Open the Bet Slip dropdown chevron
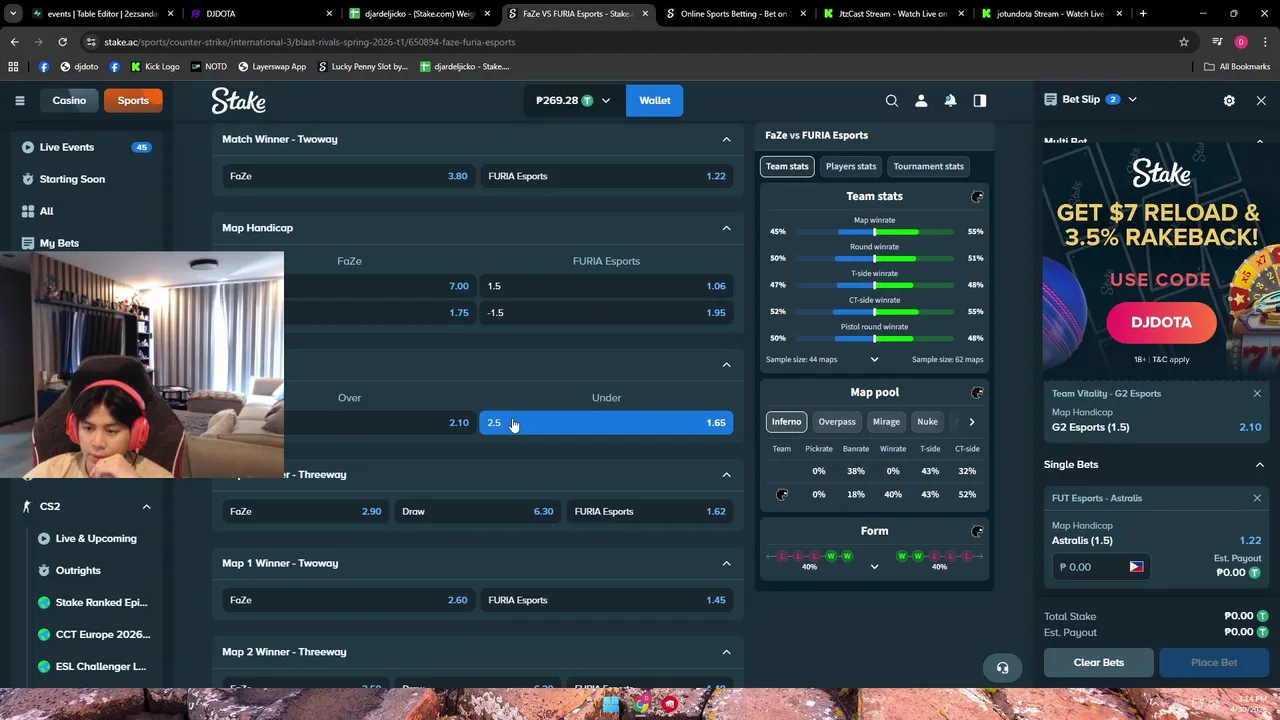Image resolution: width=1280 pixels, height=720 pixels. [x=1132, y=100]
